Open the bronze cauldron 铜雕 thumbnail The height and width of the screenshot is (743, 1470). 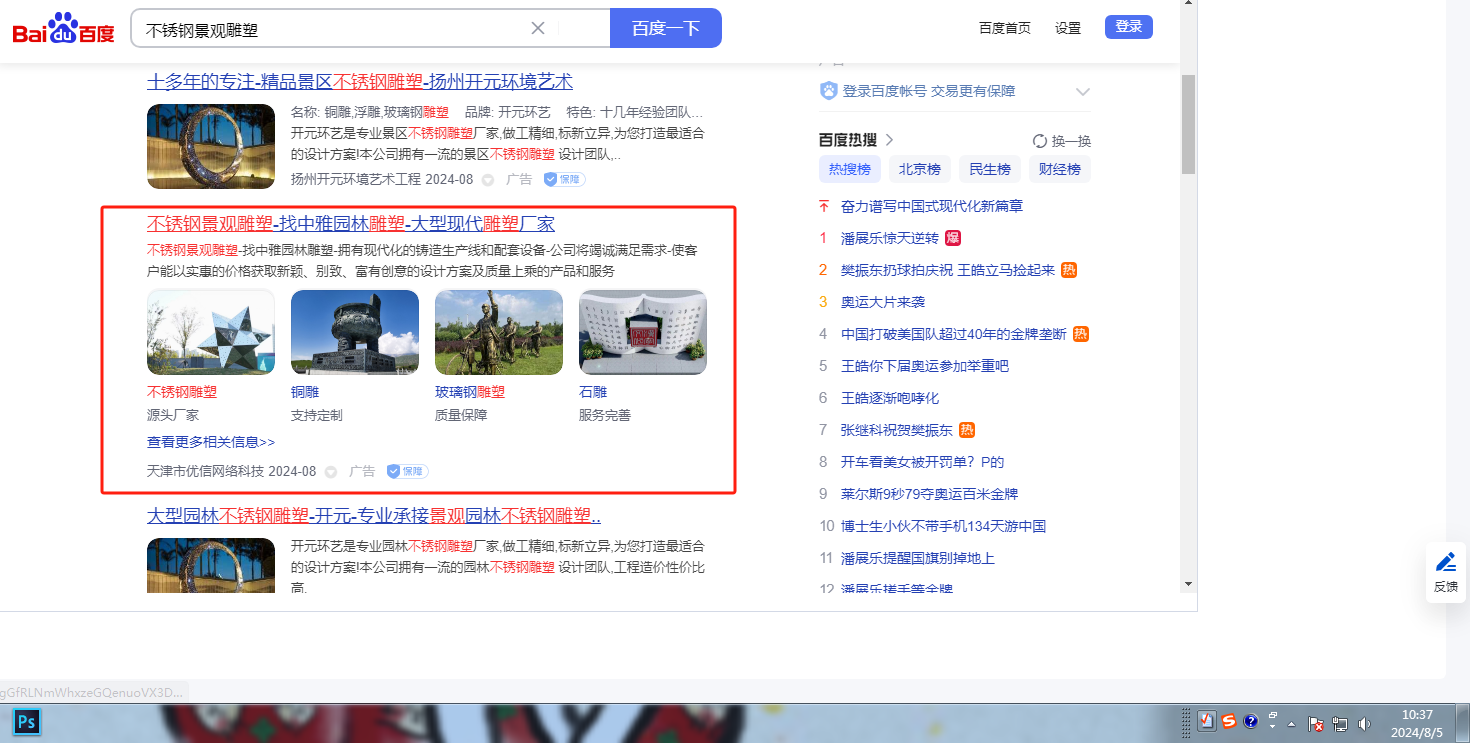[355, 333]
